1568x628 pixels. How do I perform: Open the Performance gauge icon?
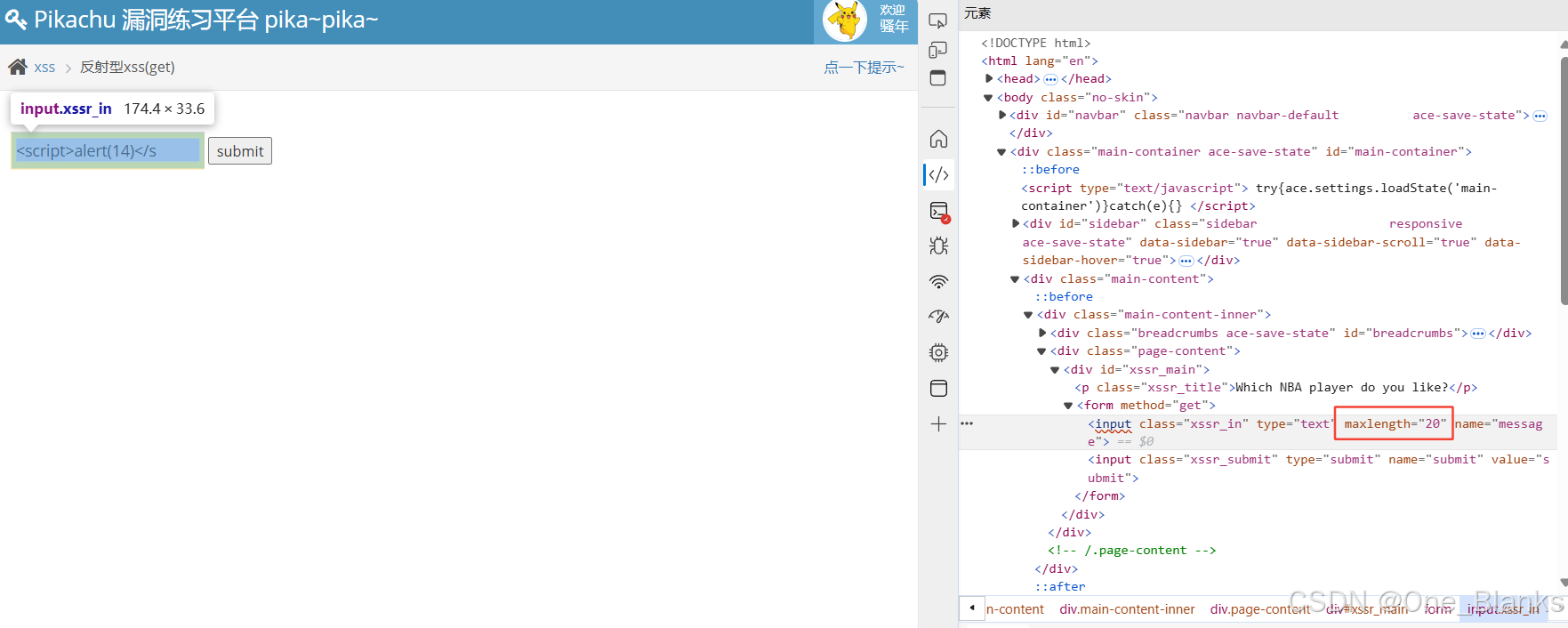coord(938,317)
